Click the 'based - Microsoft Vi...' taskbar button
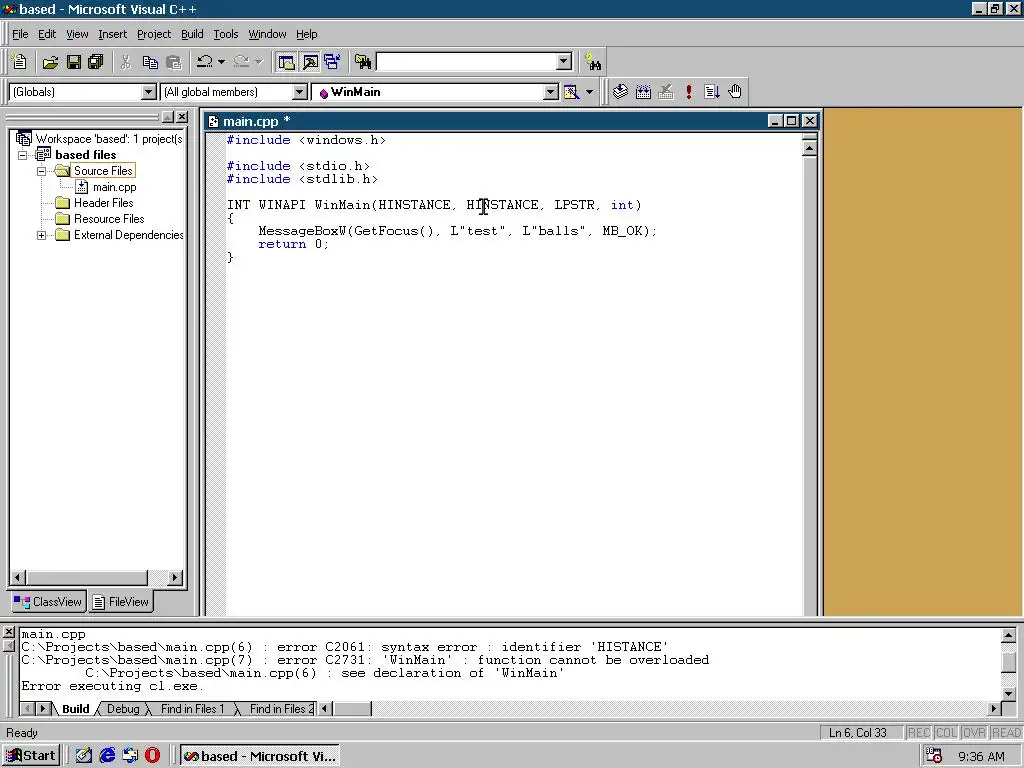1024x768 pixels. [260, 756]
